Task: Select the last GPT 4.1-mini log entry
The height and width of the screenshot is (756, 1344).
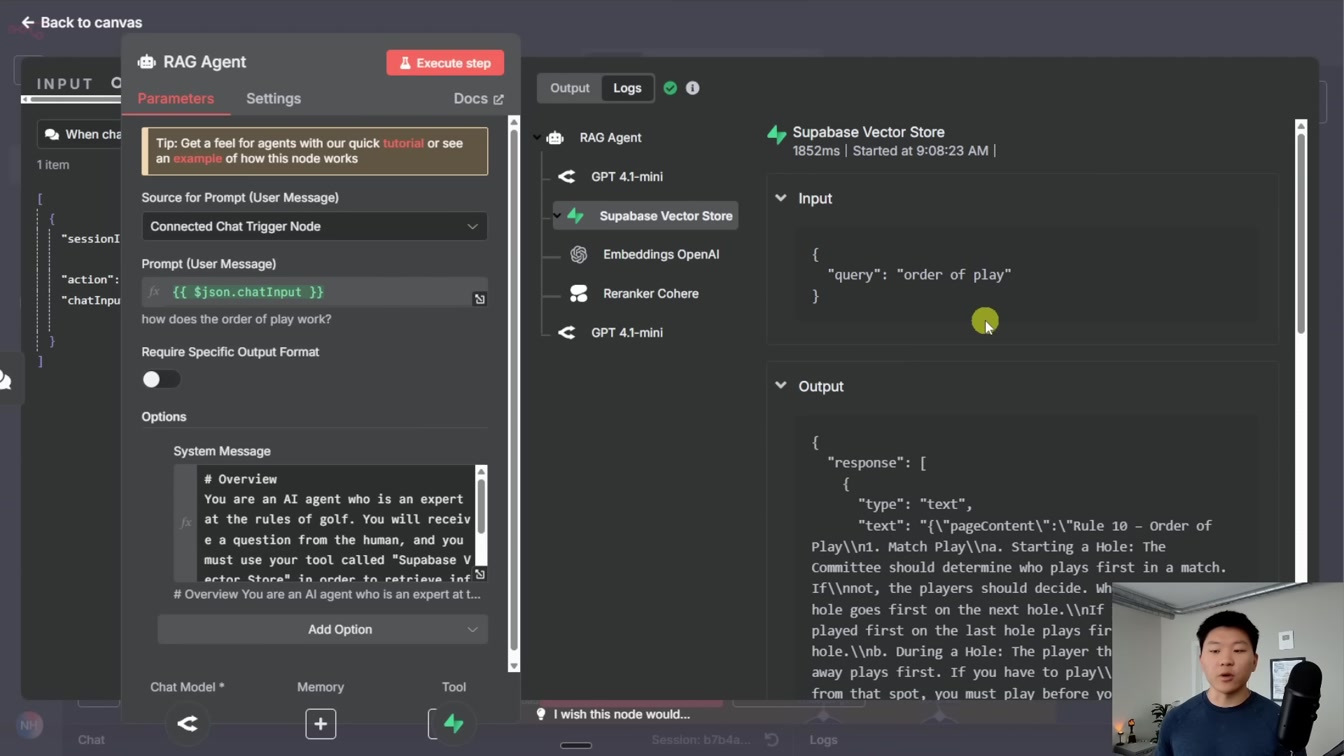Action: pos(626,333)
